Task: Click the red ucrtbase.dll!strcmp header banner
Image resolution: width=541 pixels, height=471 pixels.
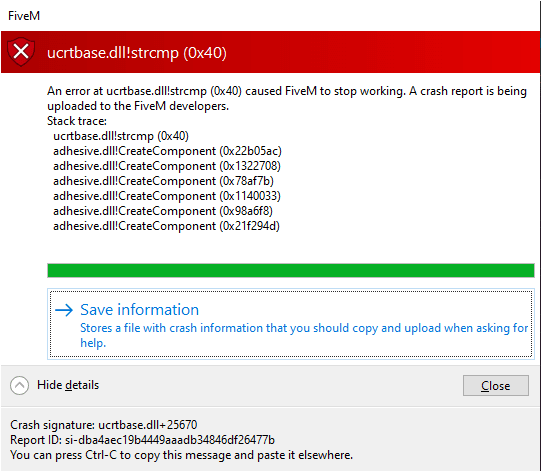Action: click(x=270, y=52)
